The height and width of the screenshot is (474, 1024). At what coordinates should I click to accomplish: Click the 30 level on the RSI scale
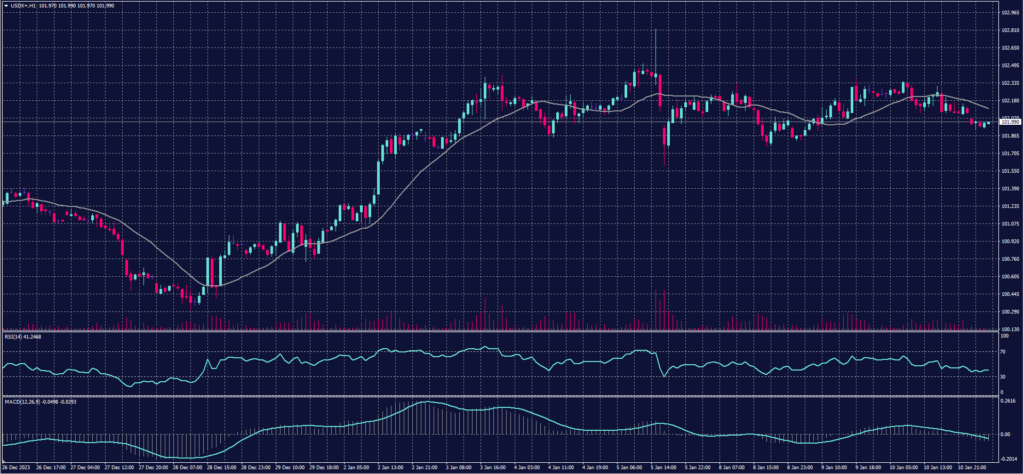1003,377
